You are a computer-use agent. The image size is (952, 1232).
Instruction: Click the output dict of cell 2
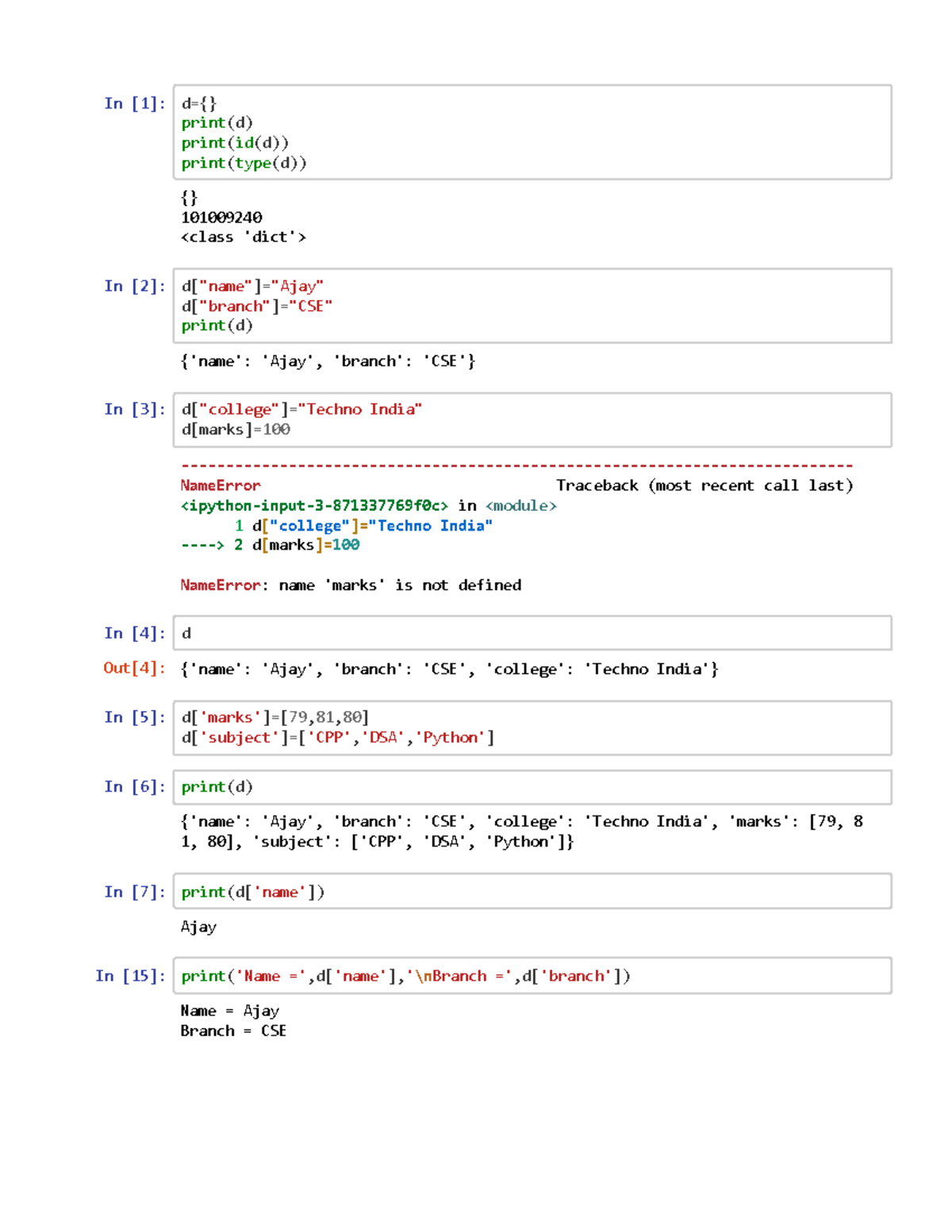click(x=328, y=362)
